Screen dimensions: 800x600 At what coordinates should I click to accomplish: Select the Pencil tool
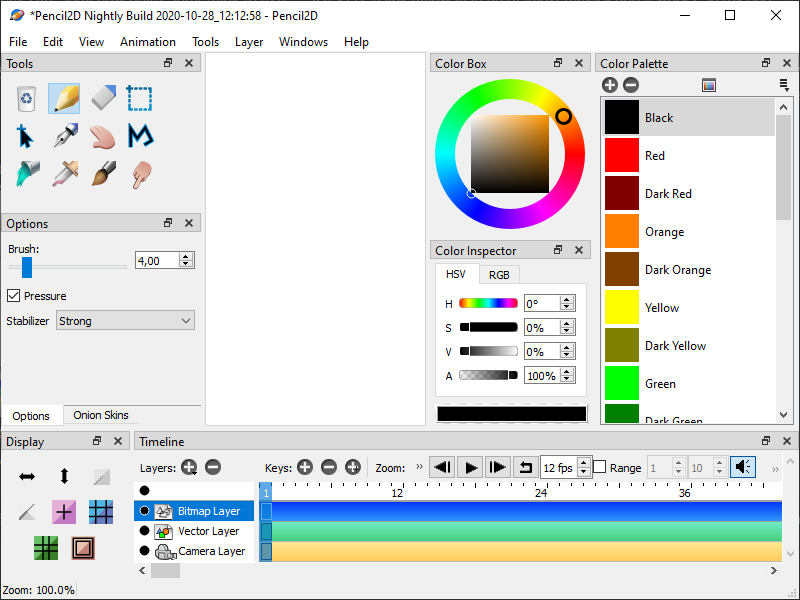pyautogui.click(x=64, y=98)
